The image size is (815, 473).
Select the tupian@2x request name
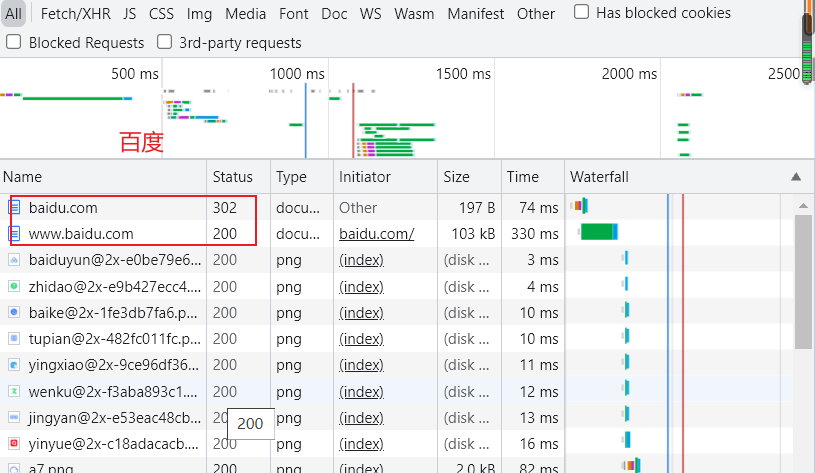click(114, 339)
